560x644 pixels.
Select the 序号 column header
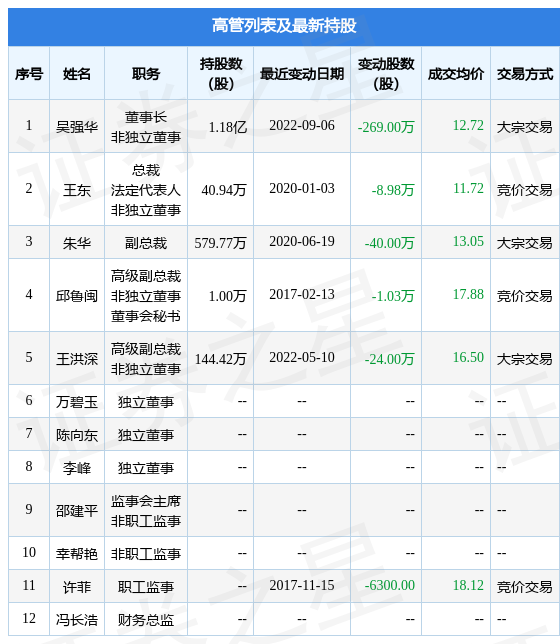tap(29, 74)
